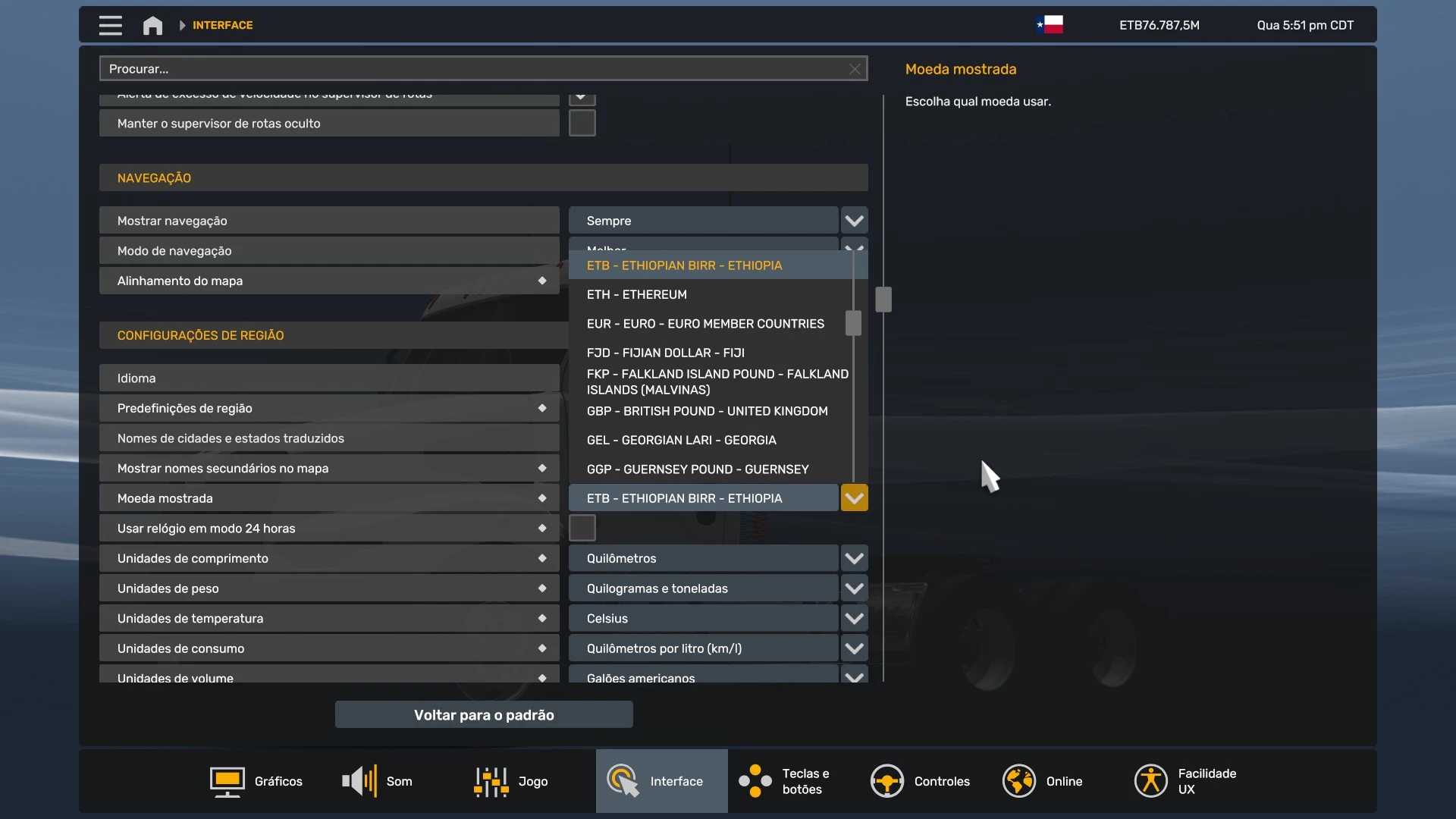Open Facilidade UX accessibility icon

(x=1150, y=781)
